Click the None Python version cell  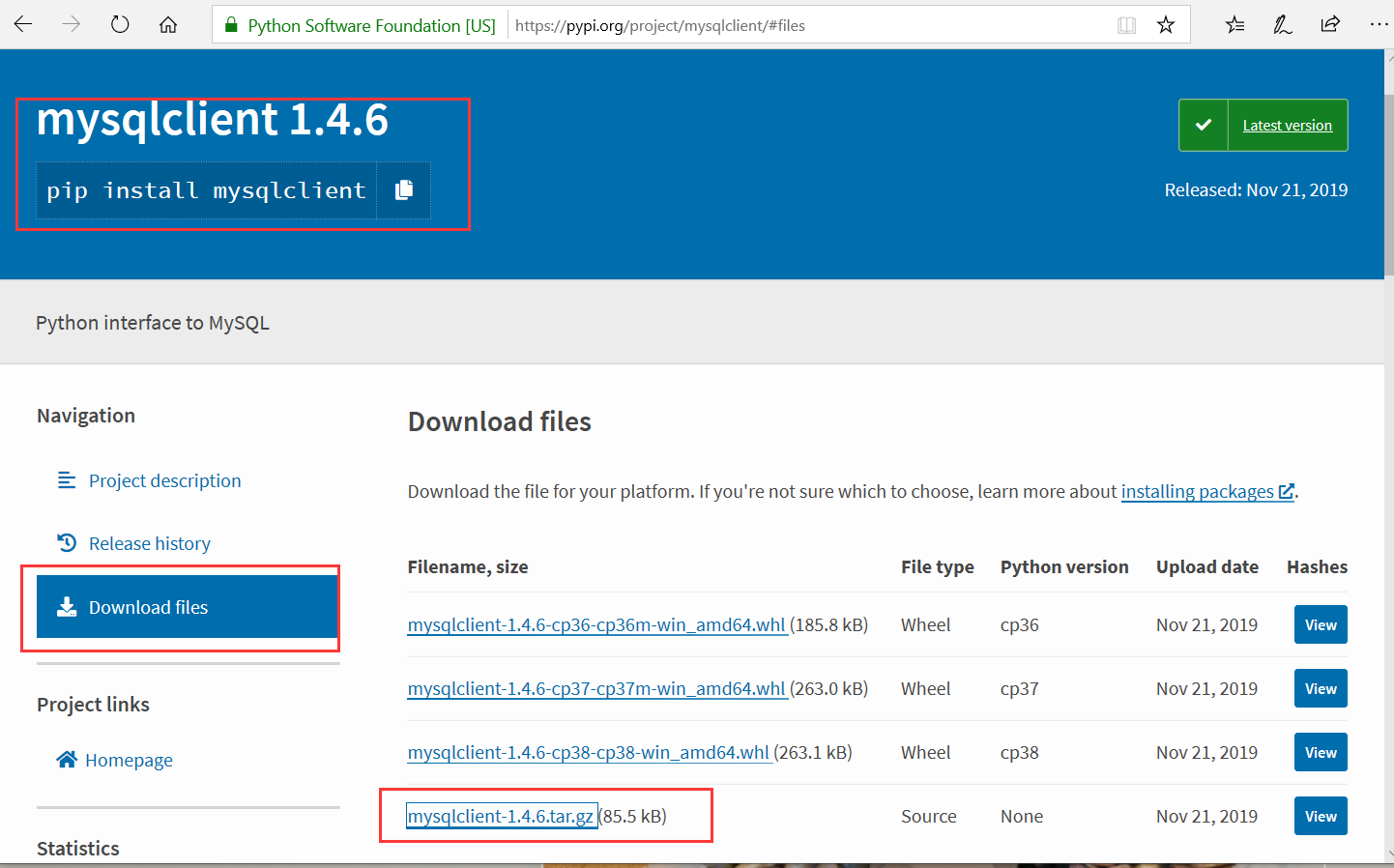coord(1022,816)
